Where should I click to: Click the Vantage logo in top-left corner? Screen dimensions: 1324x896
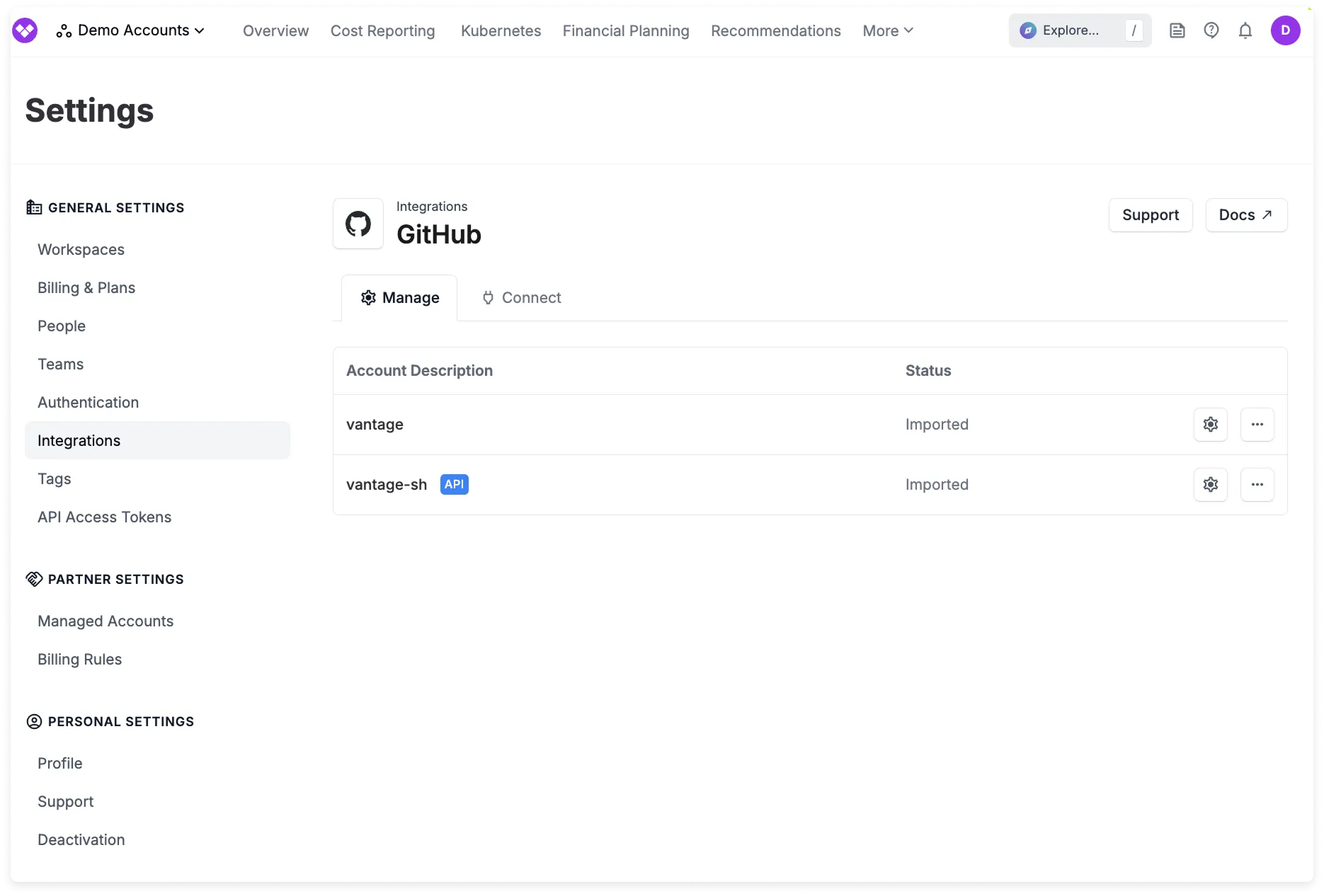coord(25,30)
